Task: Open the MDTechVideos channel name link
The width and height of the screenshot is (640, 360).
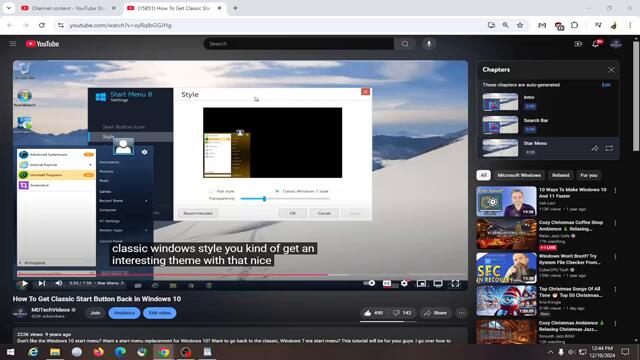Action: (x=51, y=310)
